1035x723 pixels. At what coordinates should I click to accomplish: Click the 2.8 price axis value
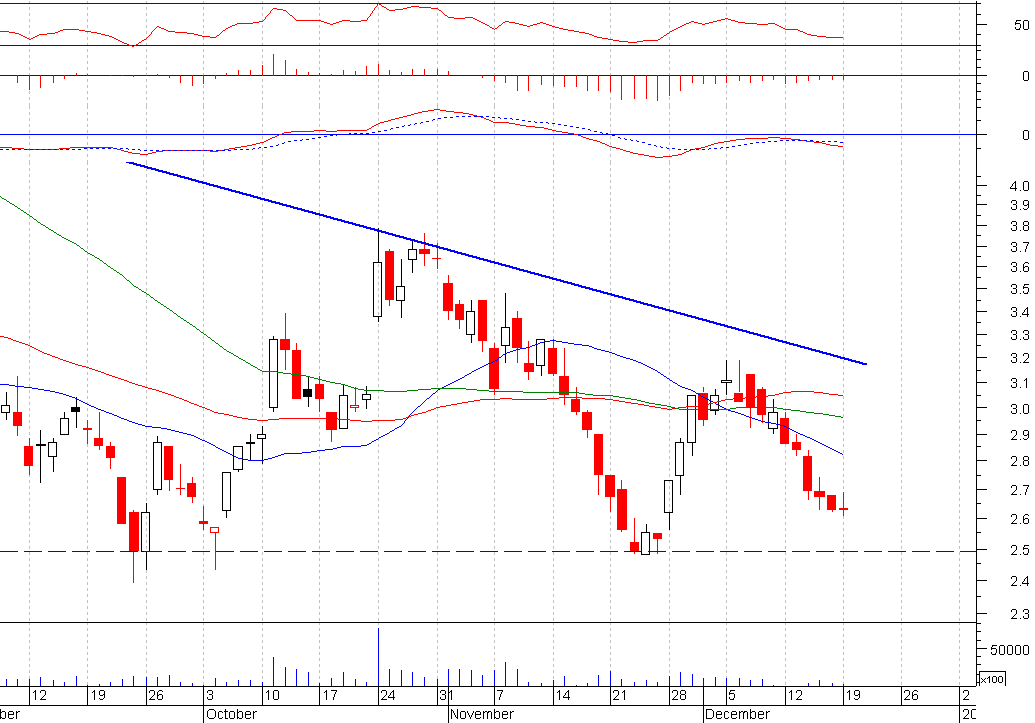[x=1020, y=462]
